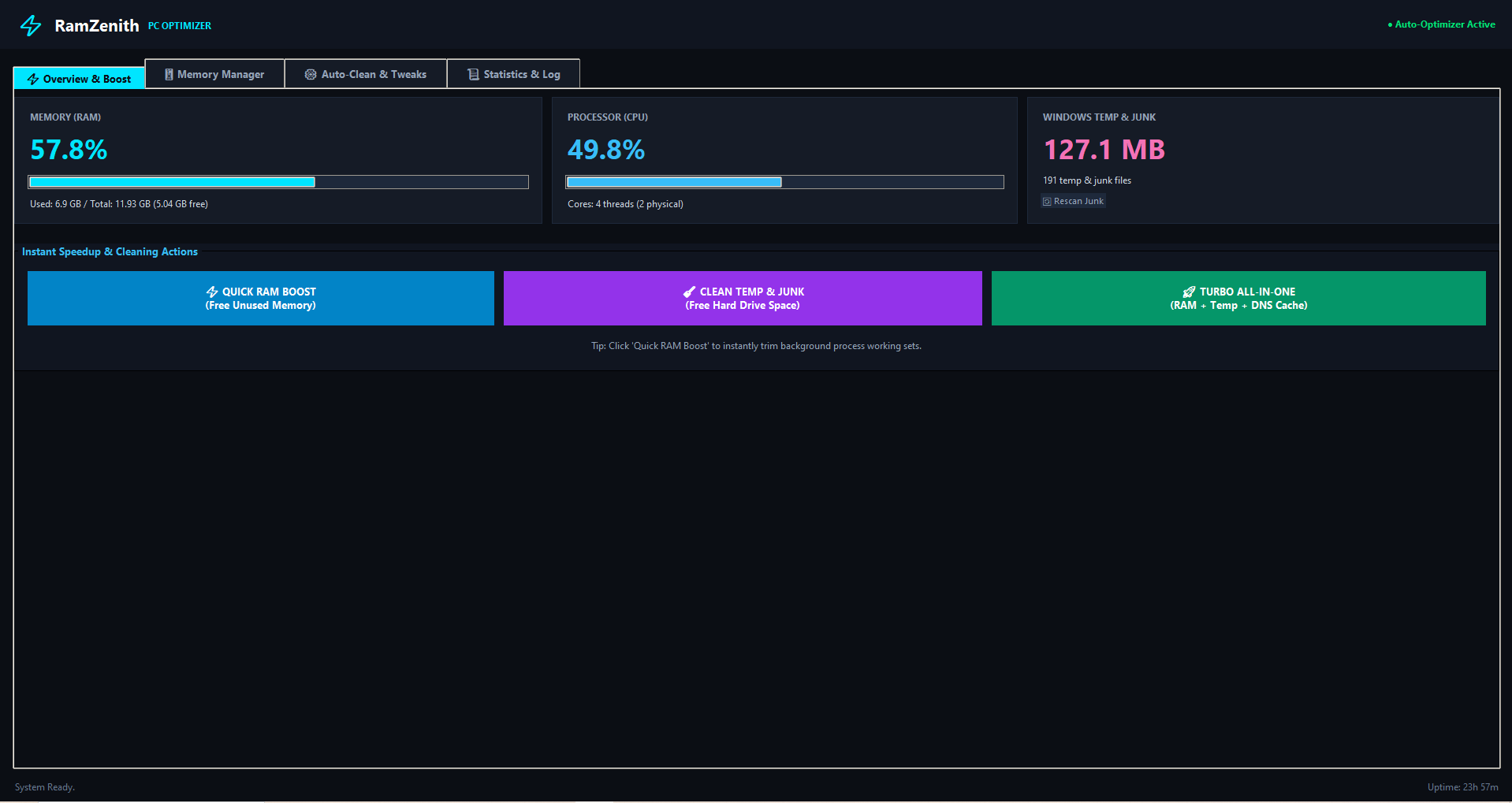Click the 'Uptime: 23h 57m' status entry
Image resolution: width=1512 pixels, height=803 pixels.
click(1463, 787)
